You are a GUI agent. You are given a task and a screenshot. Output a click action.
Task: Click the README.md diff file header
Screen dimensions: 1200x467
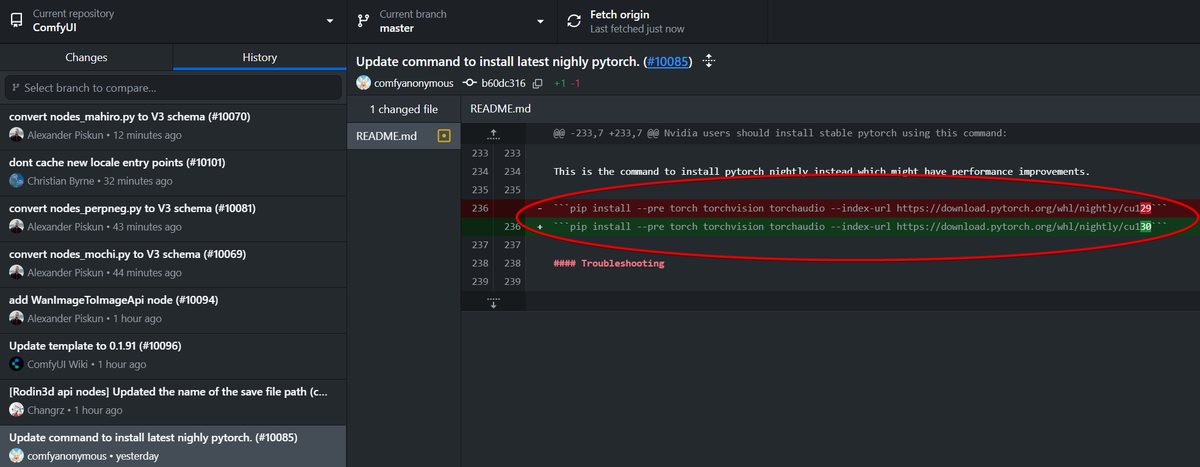tap(500, 108)
